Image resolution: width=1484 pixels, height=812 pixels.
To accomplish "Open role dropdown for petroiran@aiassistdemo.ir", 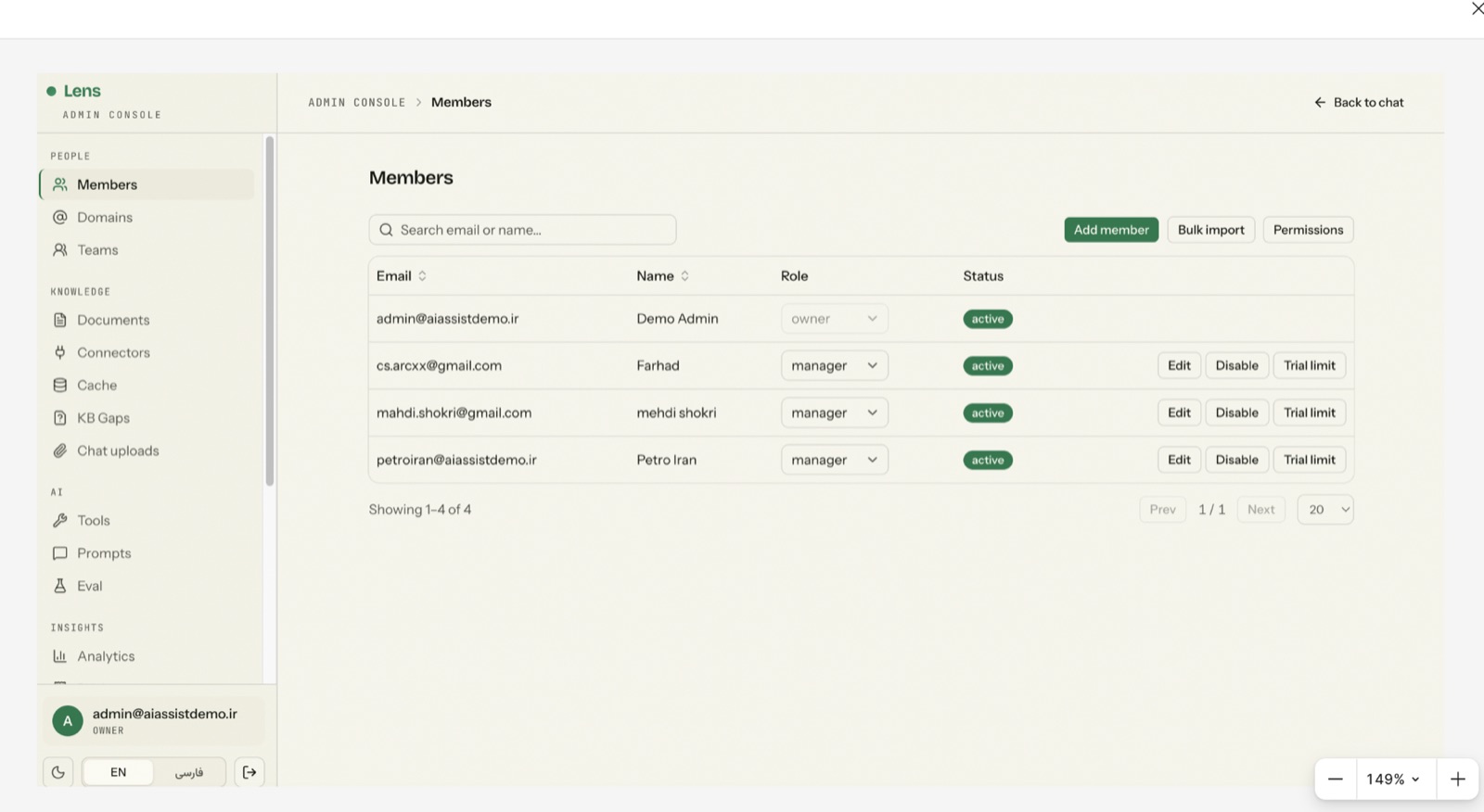I will tap(835, 460).
